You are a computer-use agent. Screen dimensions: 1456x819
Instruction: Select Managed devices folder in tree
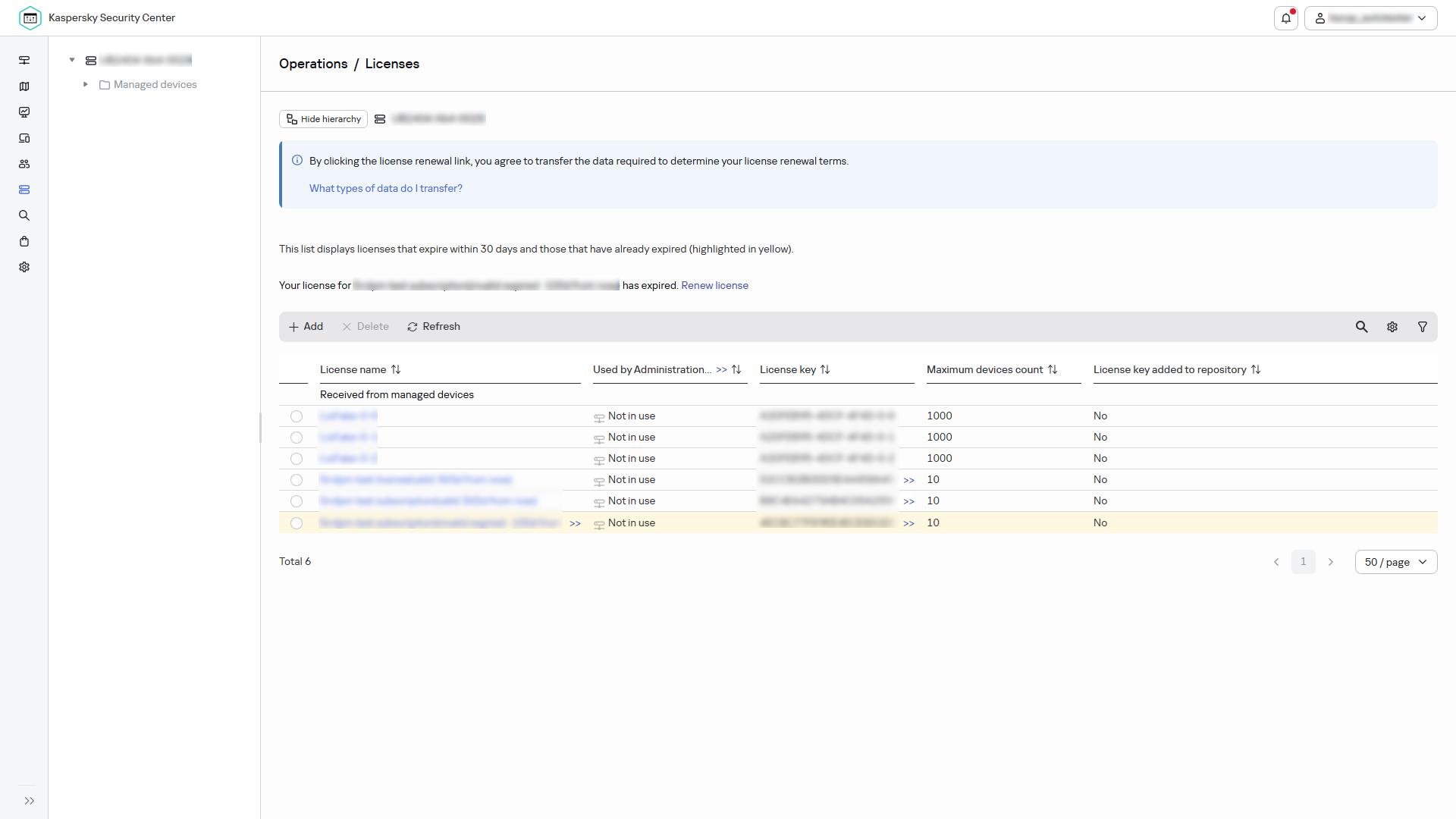(148, 84)
